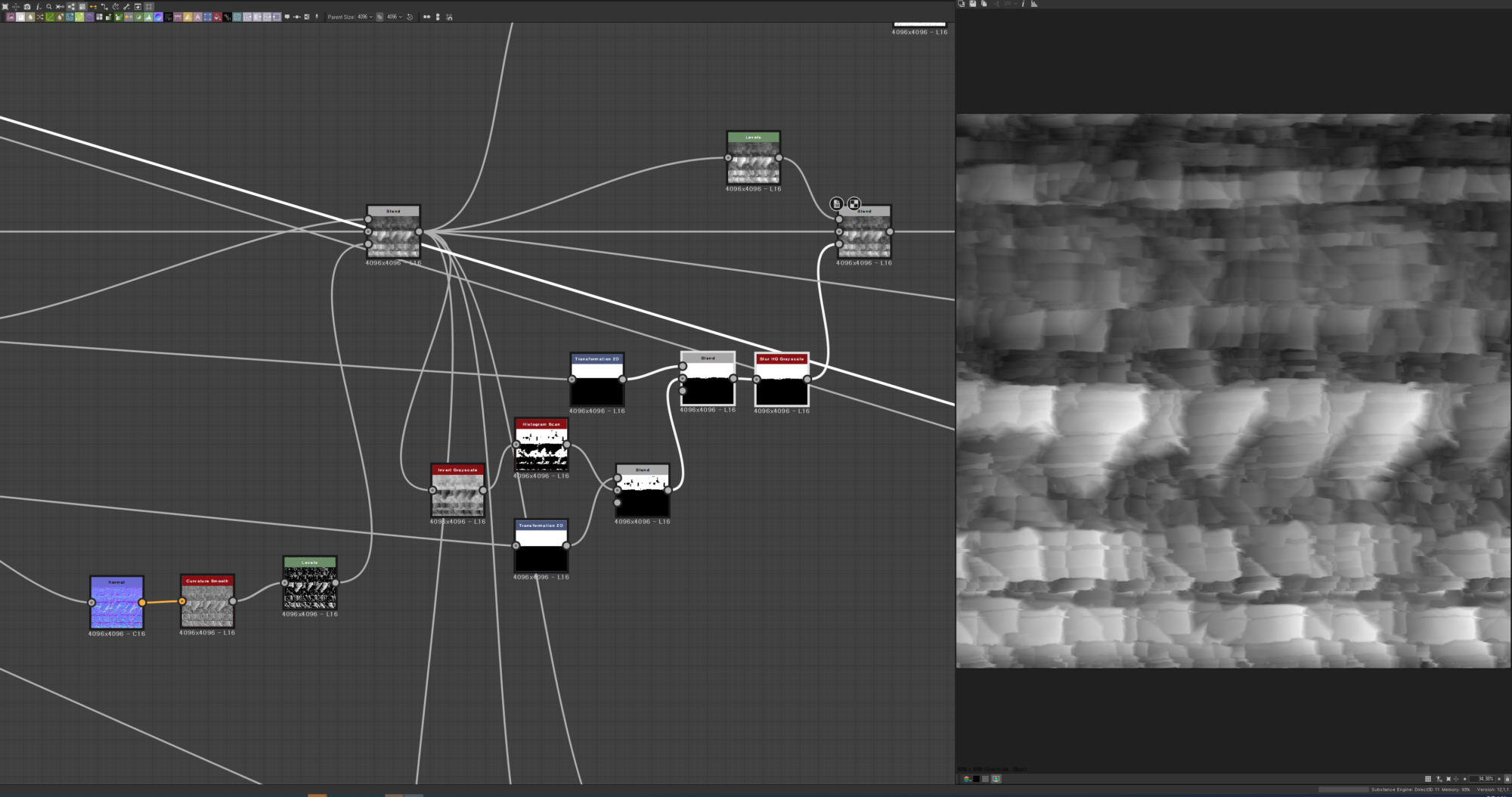Expand the channel display dropdown in 2D view
Viewport: 1512px width, 797px height.
(967, 779)
